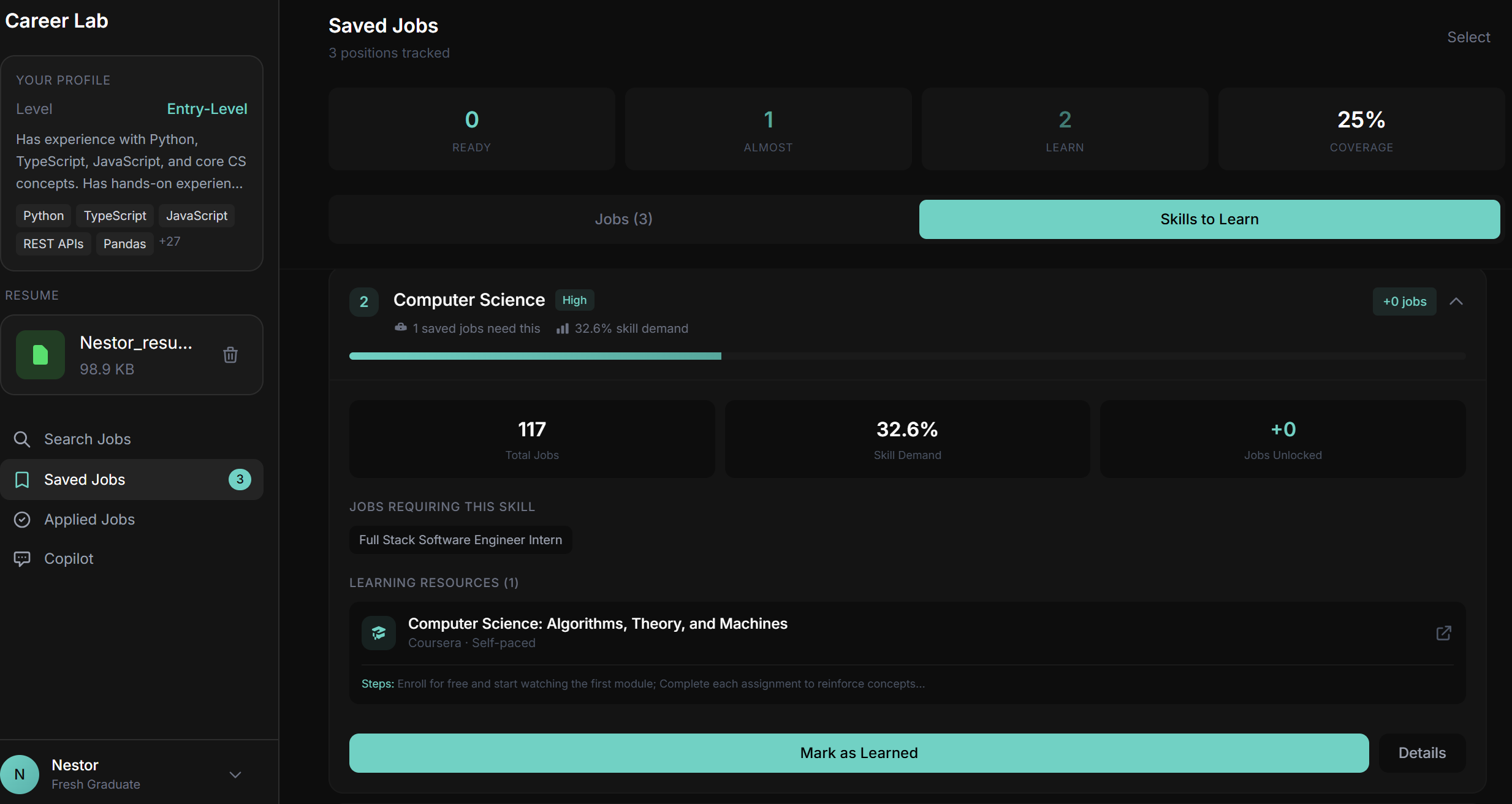Open the Details button

(x=1422, y=753)
